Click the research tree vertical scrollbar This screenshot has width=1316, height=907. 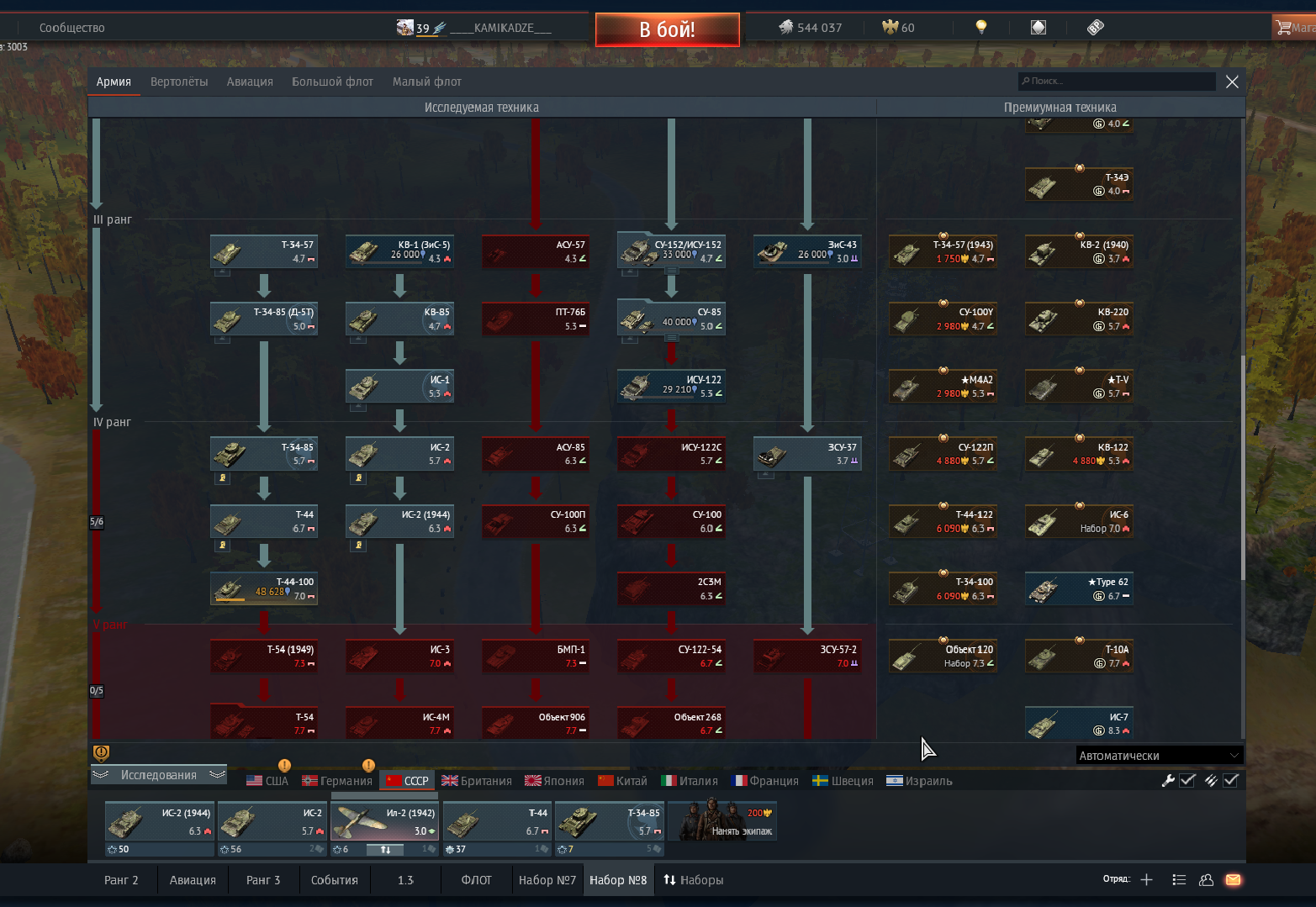(x=1242, y=467)
